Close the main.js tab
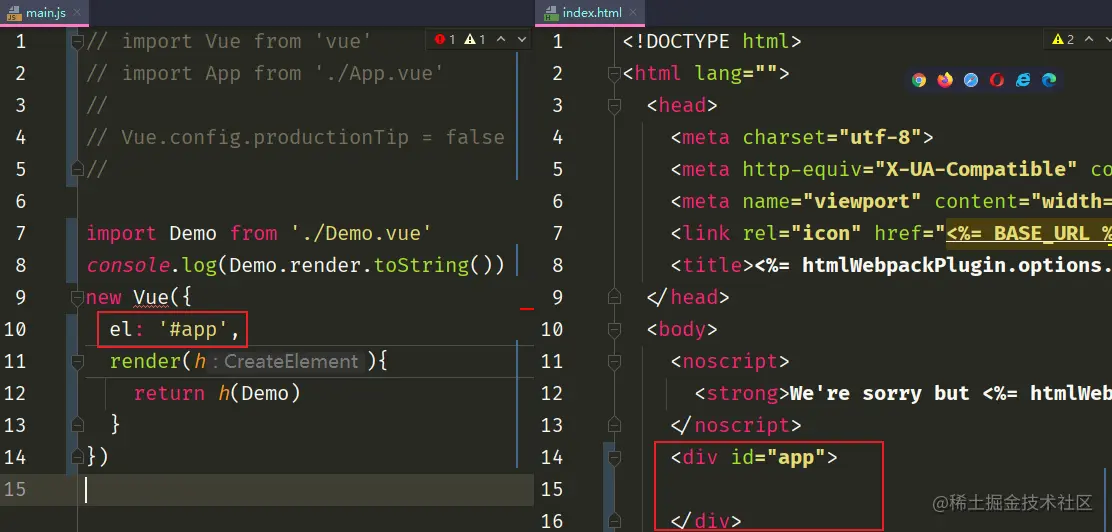1112x532 pixels. click(77, 13)
